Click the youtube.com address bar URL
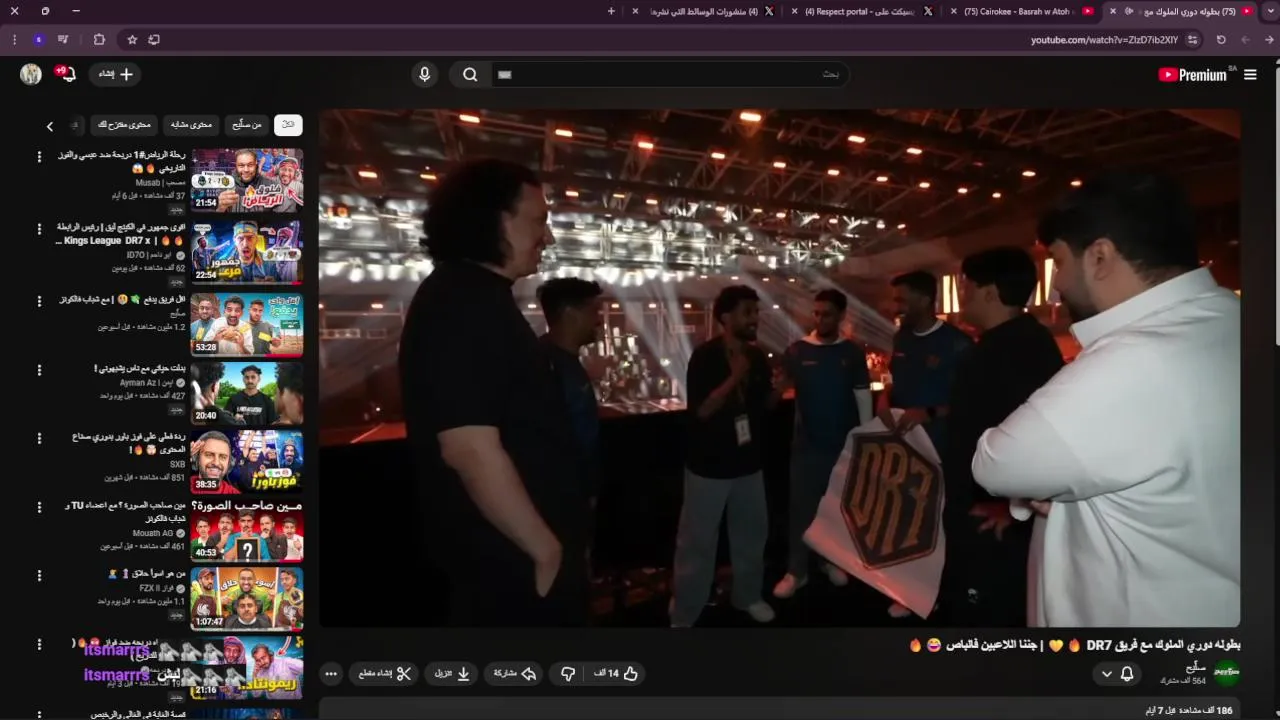Image resolution: width=1280 pixels, height=720 pixels. (1105, 40)
